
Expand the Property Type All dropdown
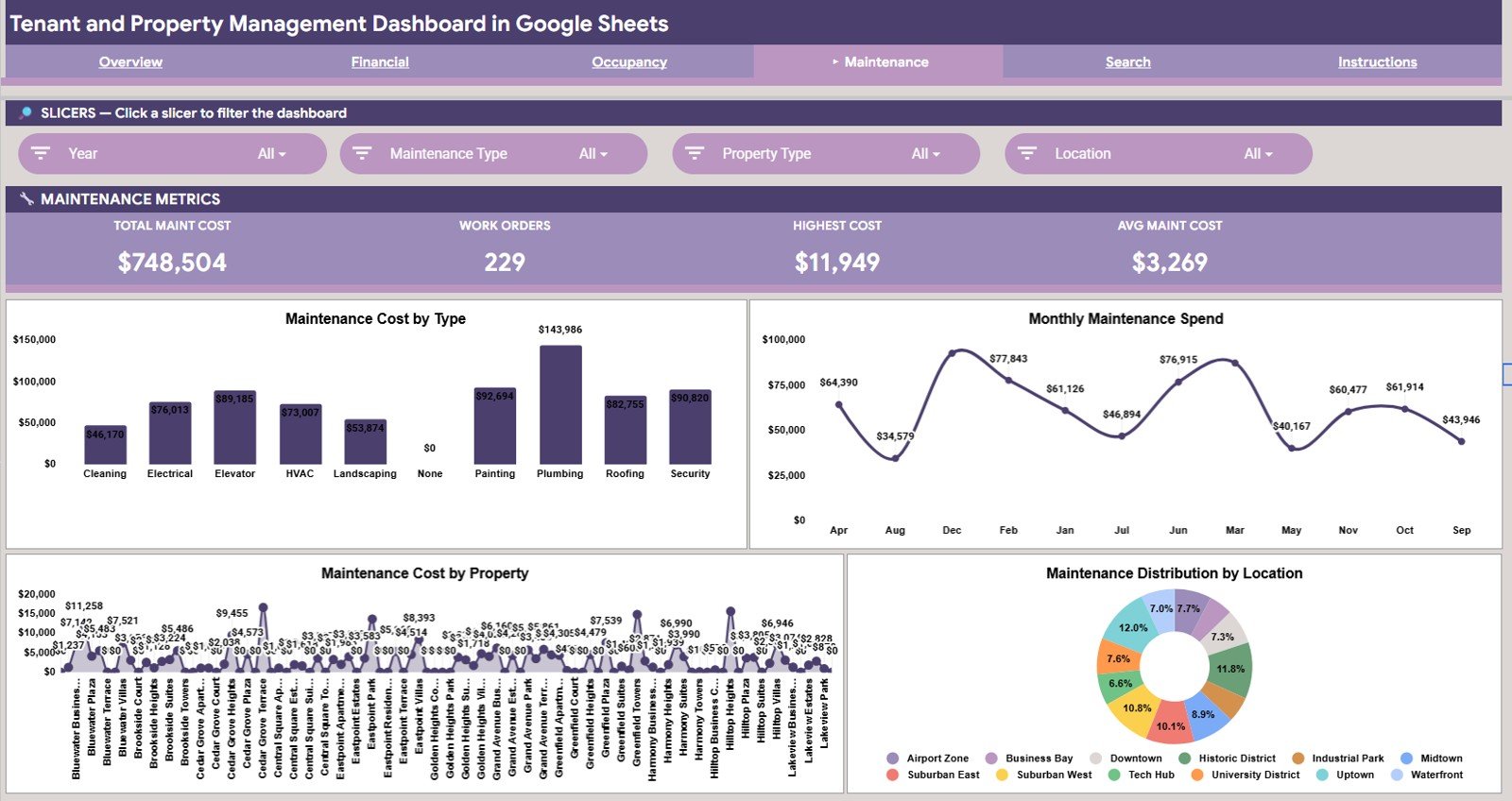coord(926,154)
